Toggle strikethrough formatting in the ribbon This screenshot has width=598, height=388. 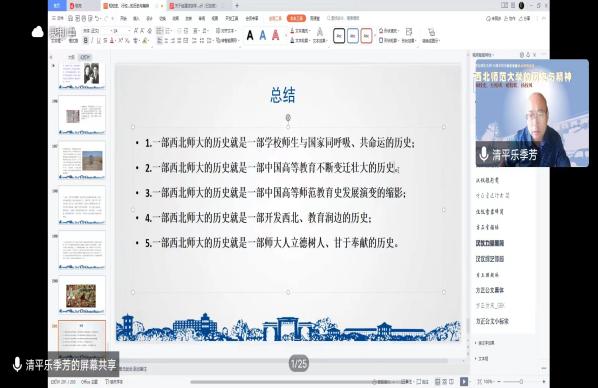(105, 40)
